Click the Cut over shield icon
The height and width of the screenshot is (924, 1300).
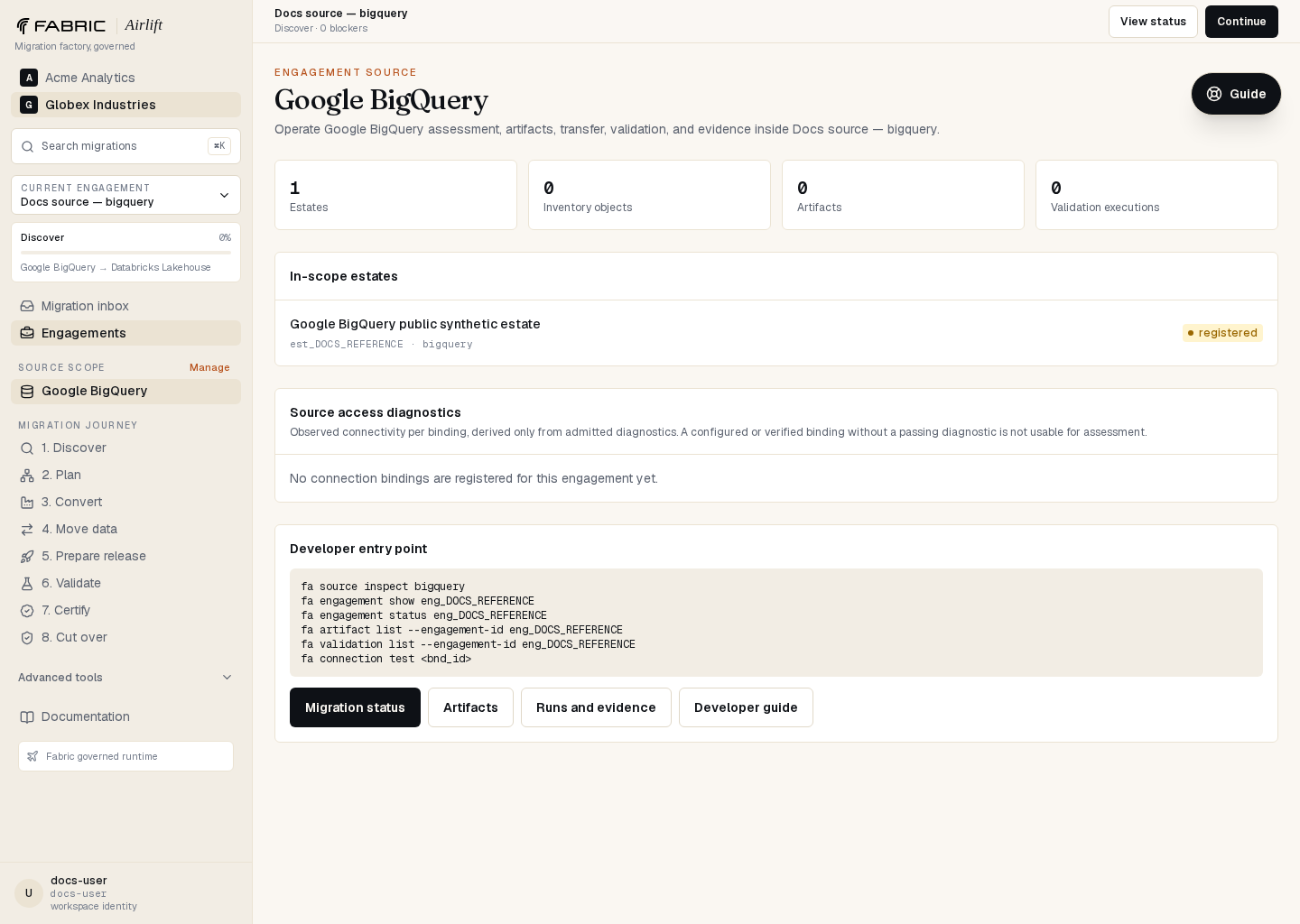27,637
